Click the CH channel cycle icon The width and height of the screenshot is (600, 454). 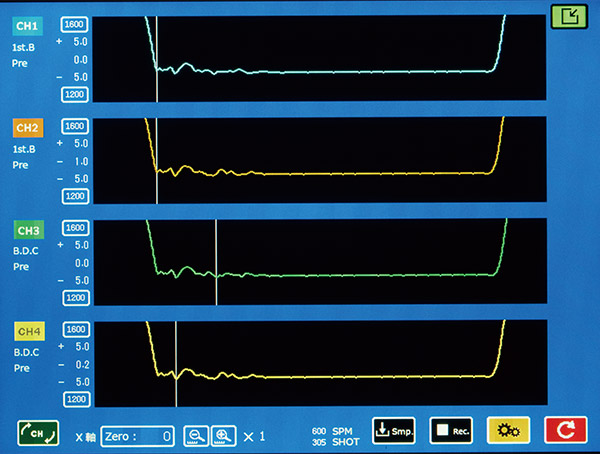[38, 433]
